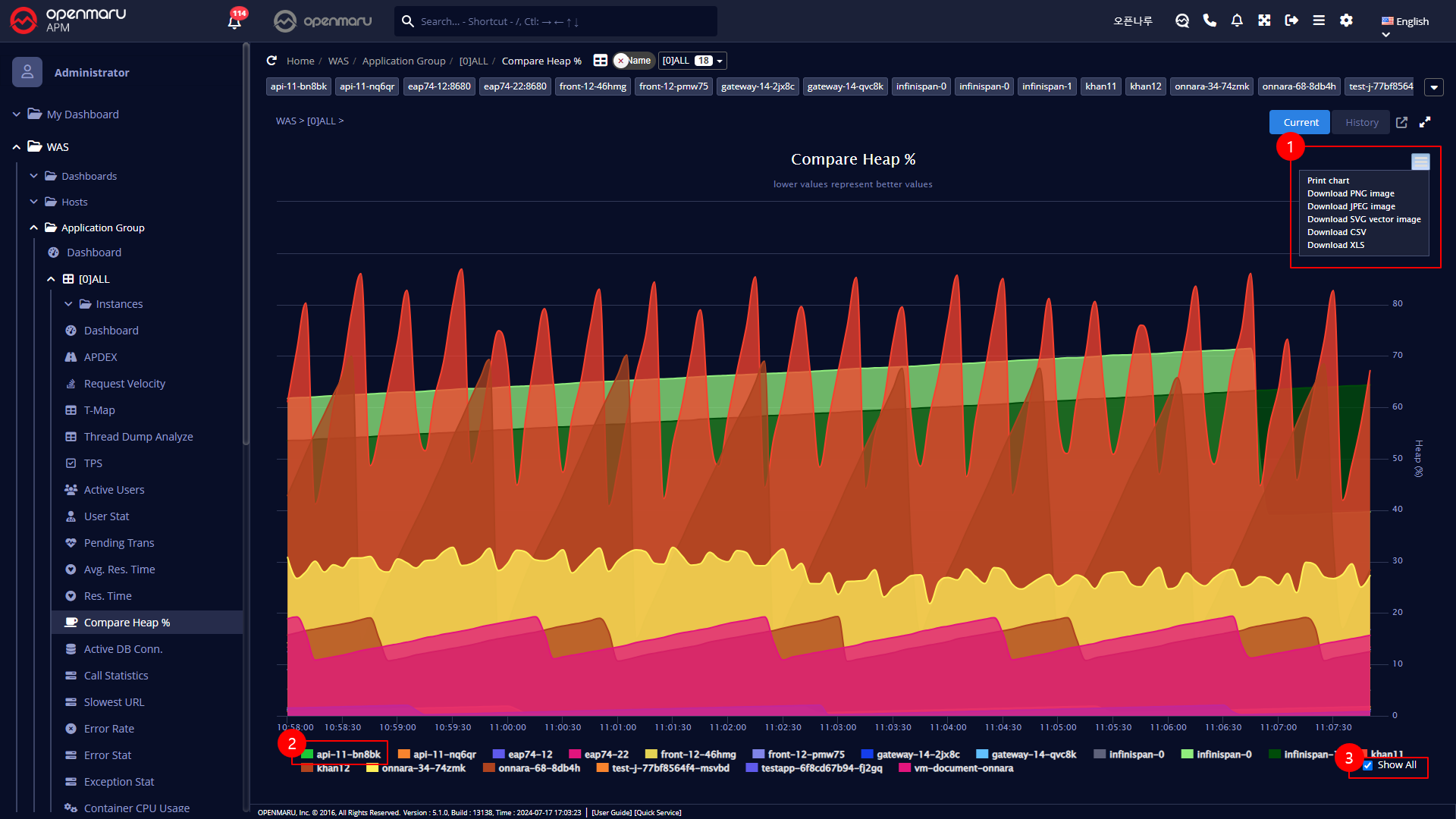
Task: Expand the instance tag list arrow
Action: click(x=1433, y=87)
